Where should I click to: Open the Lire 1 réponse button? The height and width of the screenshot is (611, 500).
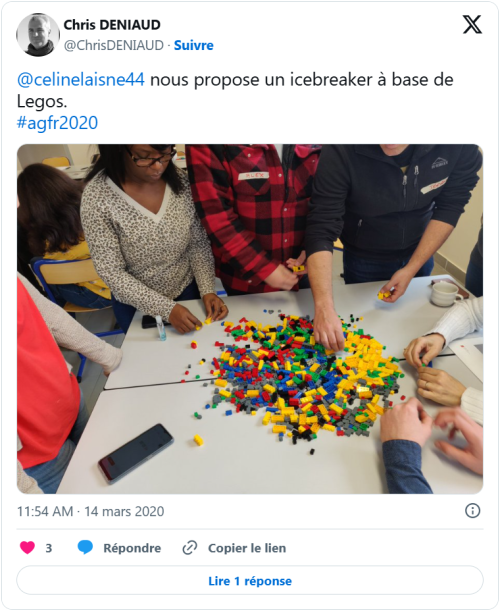[x=250, y=581]
